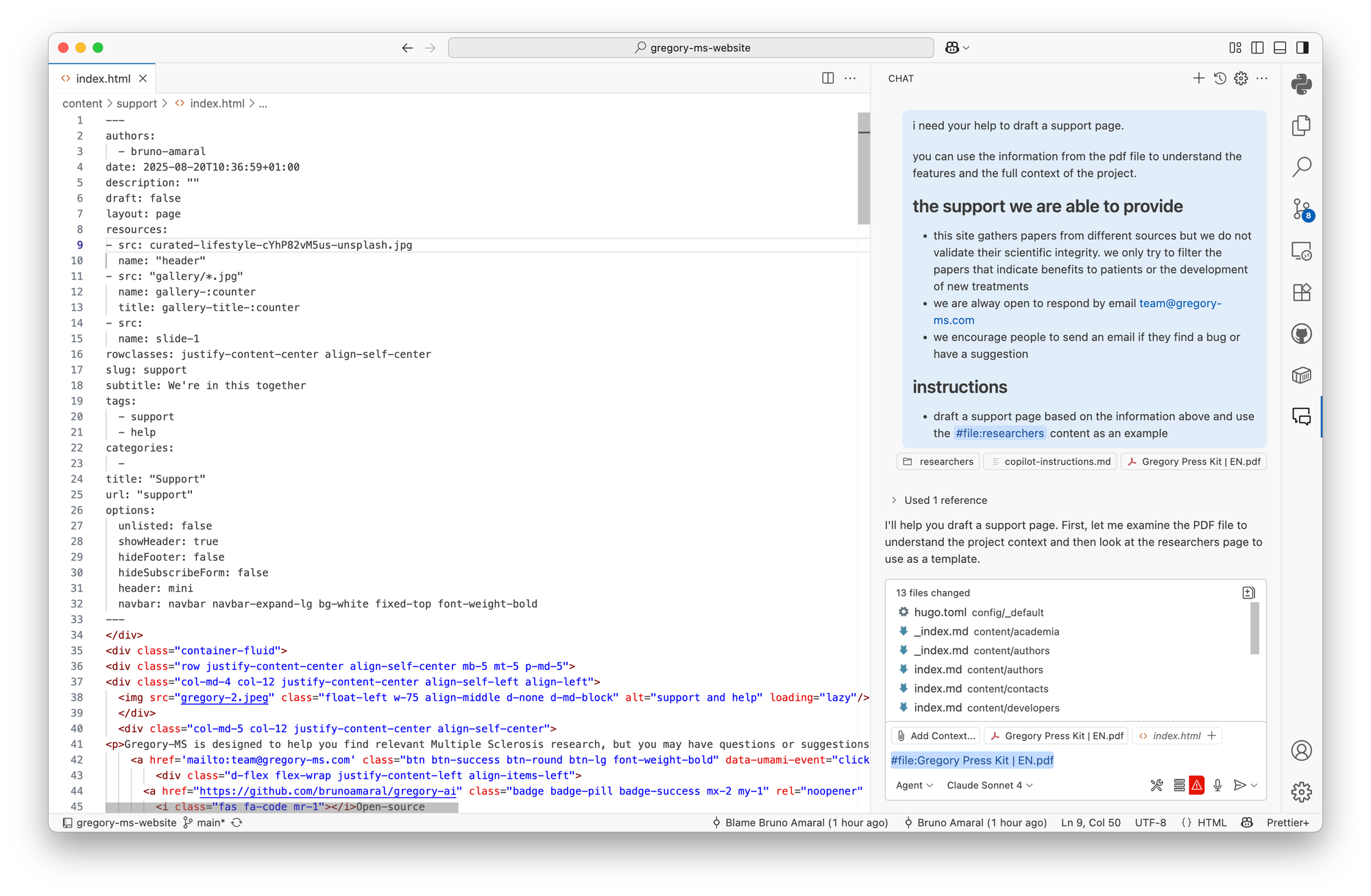The width and height of the screenshot is (1371, 896).
Task: Select the Chat view icon in activity bar
Action: point(1301,417)
